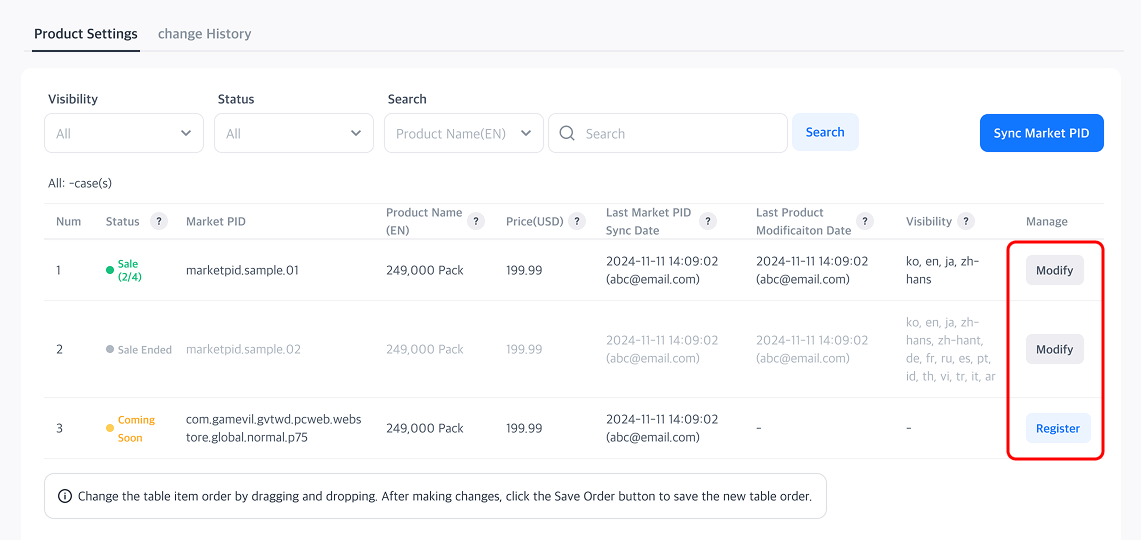
Task: Switch to the change History tab
Action: click(x=204, y=34)
